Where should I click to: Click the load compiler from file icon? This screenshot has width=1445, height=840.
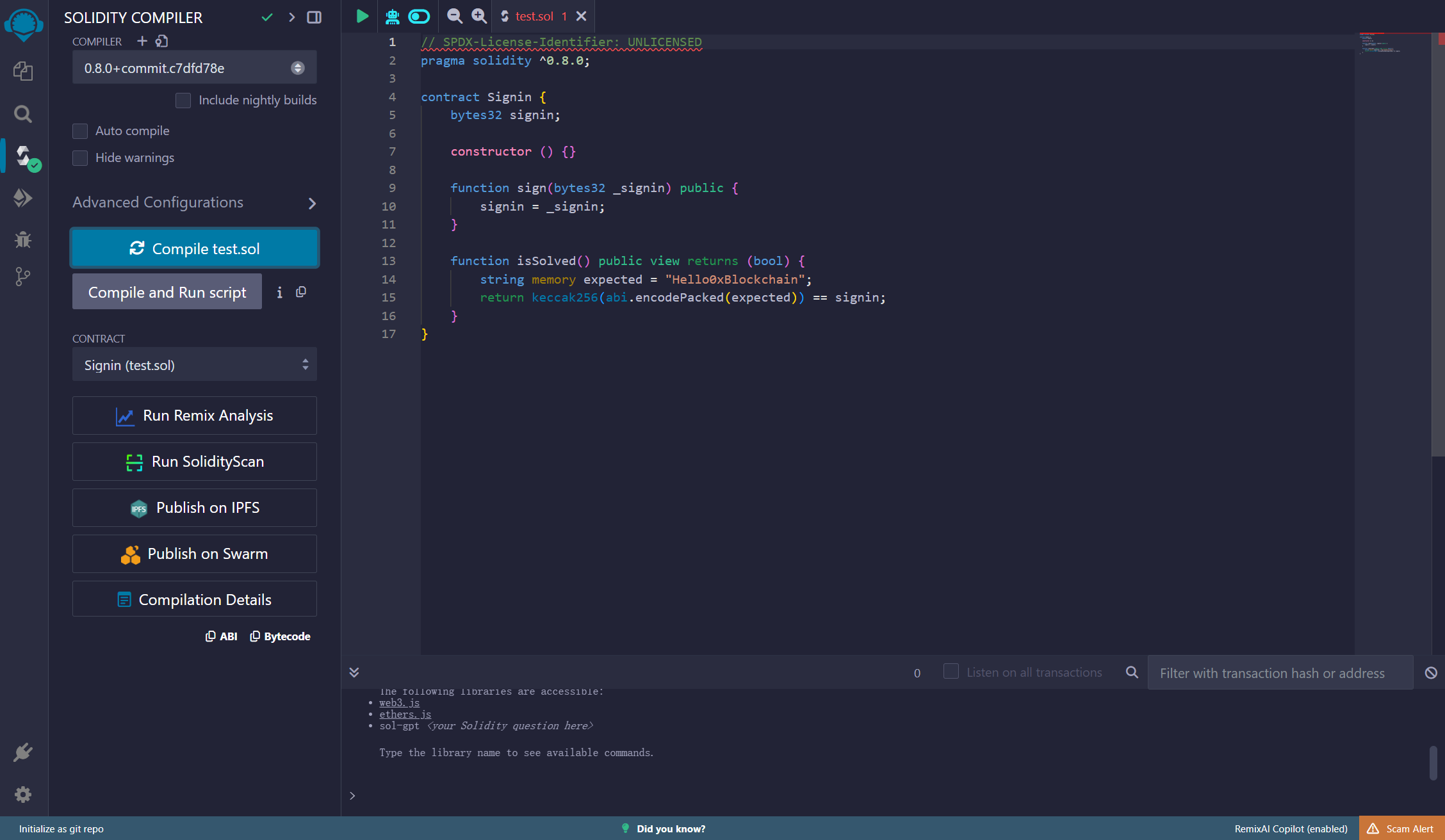[162, 41]
